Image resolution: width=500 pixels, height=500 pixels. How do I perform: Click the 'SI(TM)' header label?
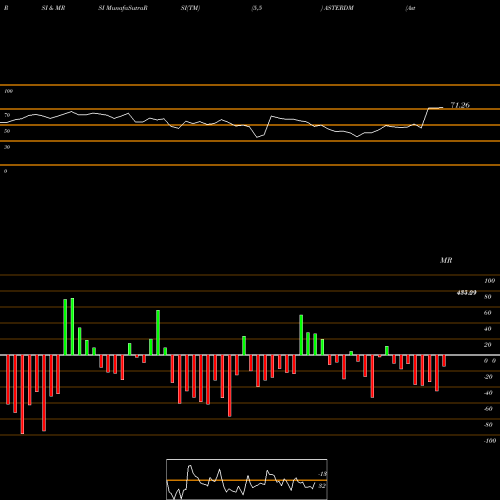click(x=190, y=8)
